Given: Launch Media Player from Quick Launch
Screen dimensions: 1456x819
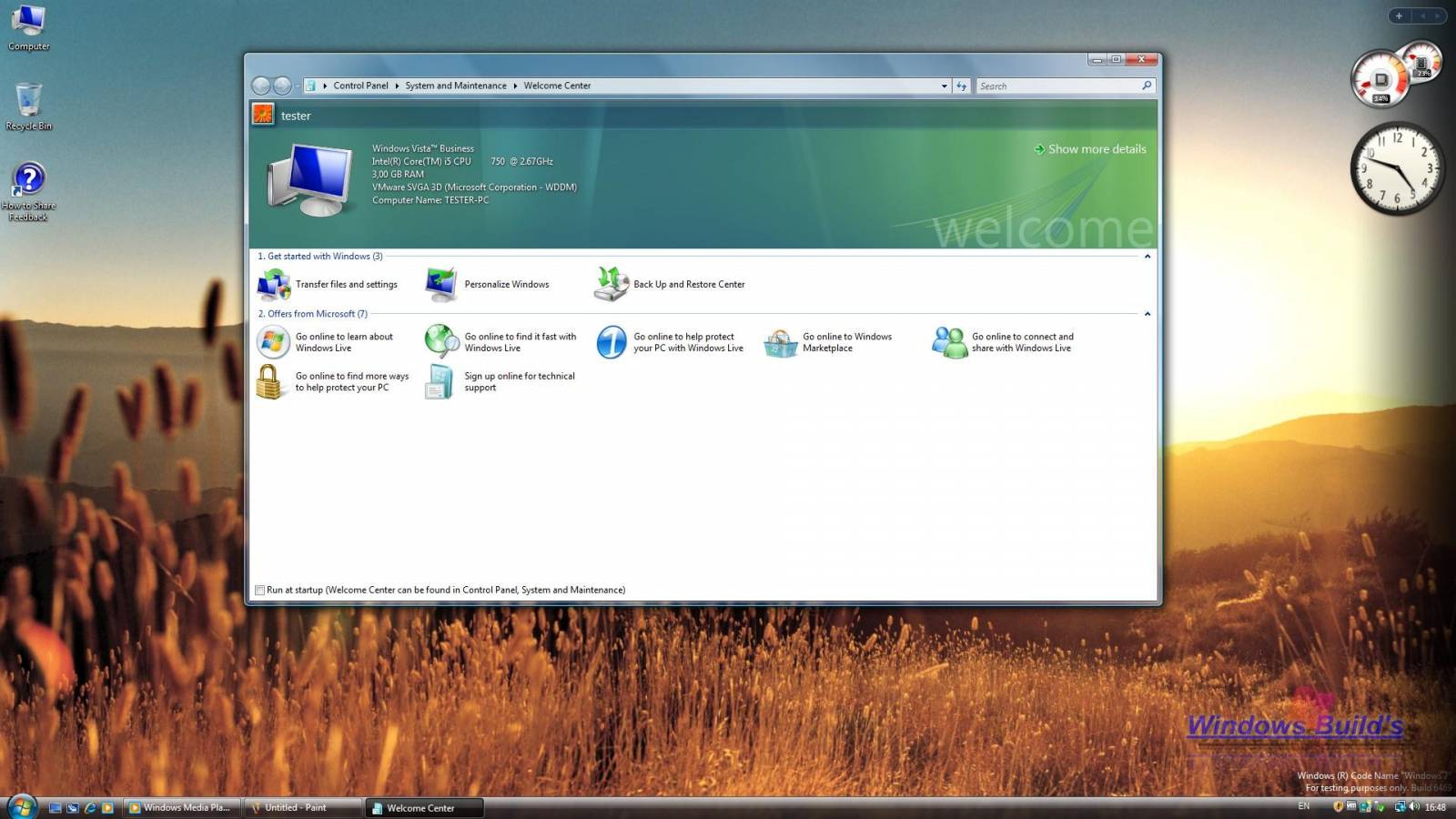Looking at the screenshot, I should point(107,807).
